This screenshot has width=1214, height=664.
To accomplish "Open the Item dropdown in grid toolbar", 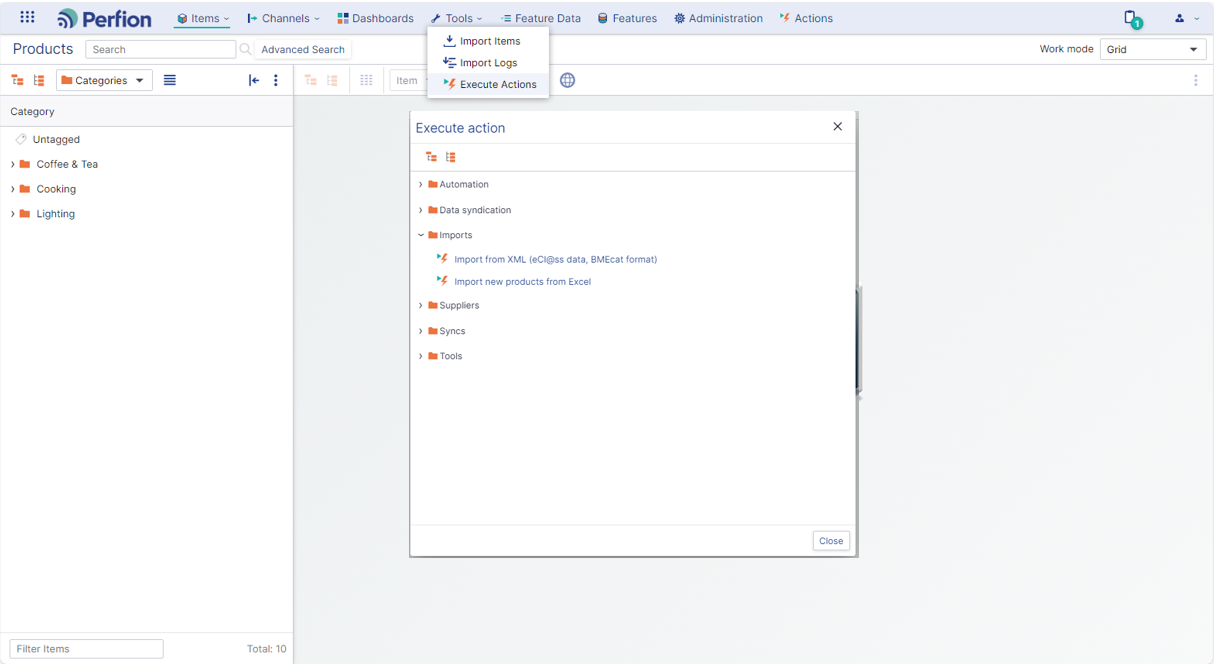I will [409, 80].
